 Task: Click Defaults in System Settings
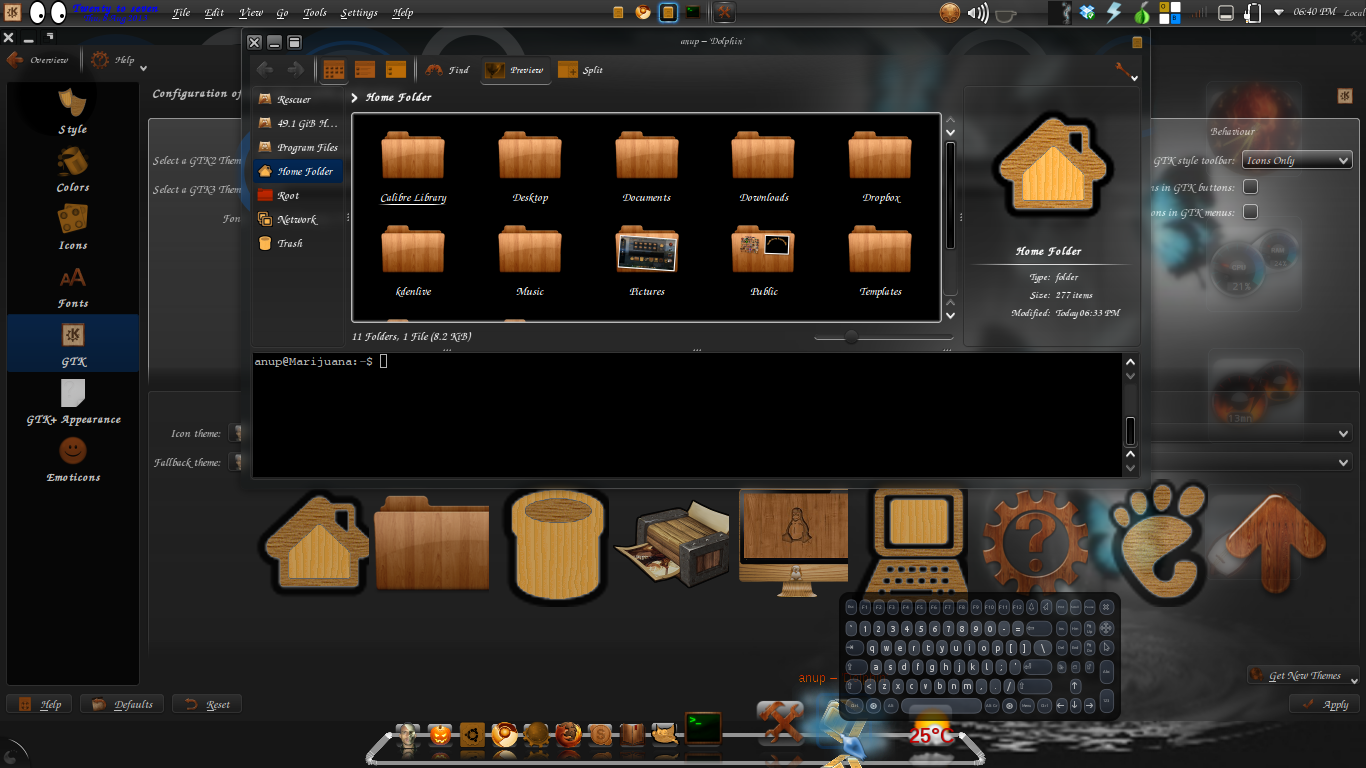click(x=122, y=704)
